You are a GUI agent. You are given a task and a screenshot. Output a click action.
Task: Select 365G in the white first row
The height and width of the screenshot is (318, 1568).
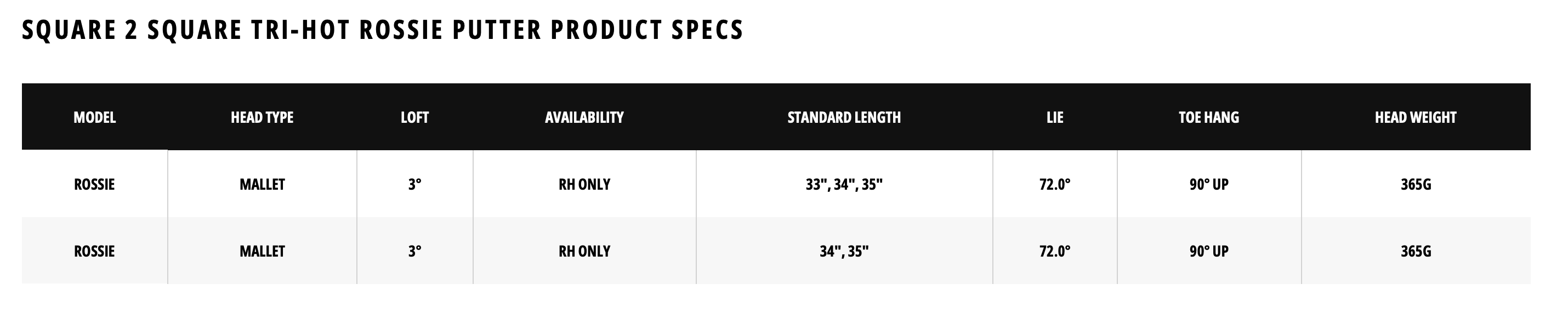pos(1415,184)
